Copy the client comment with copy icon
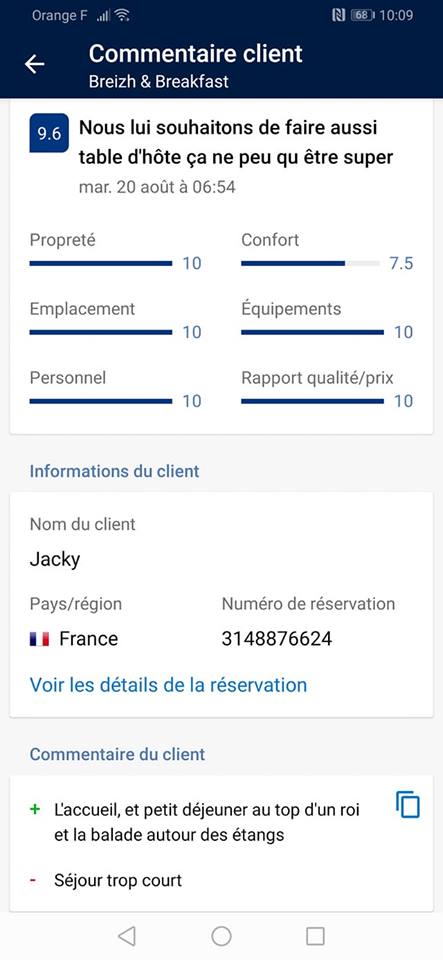Screen dimensions: 443x960 point(408,804)
